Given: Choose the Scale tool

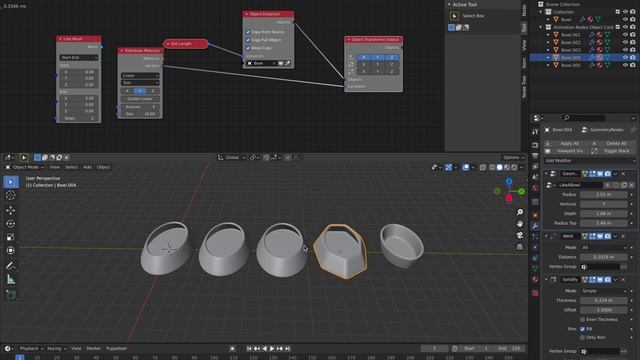Looking at the screenshot, I should [11, 237].
